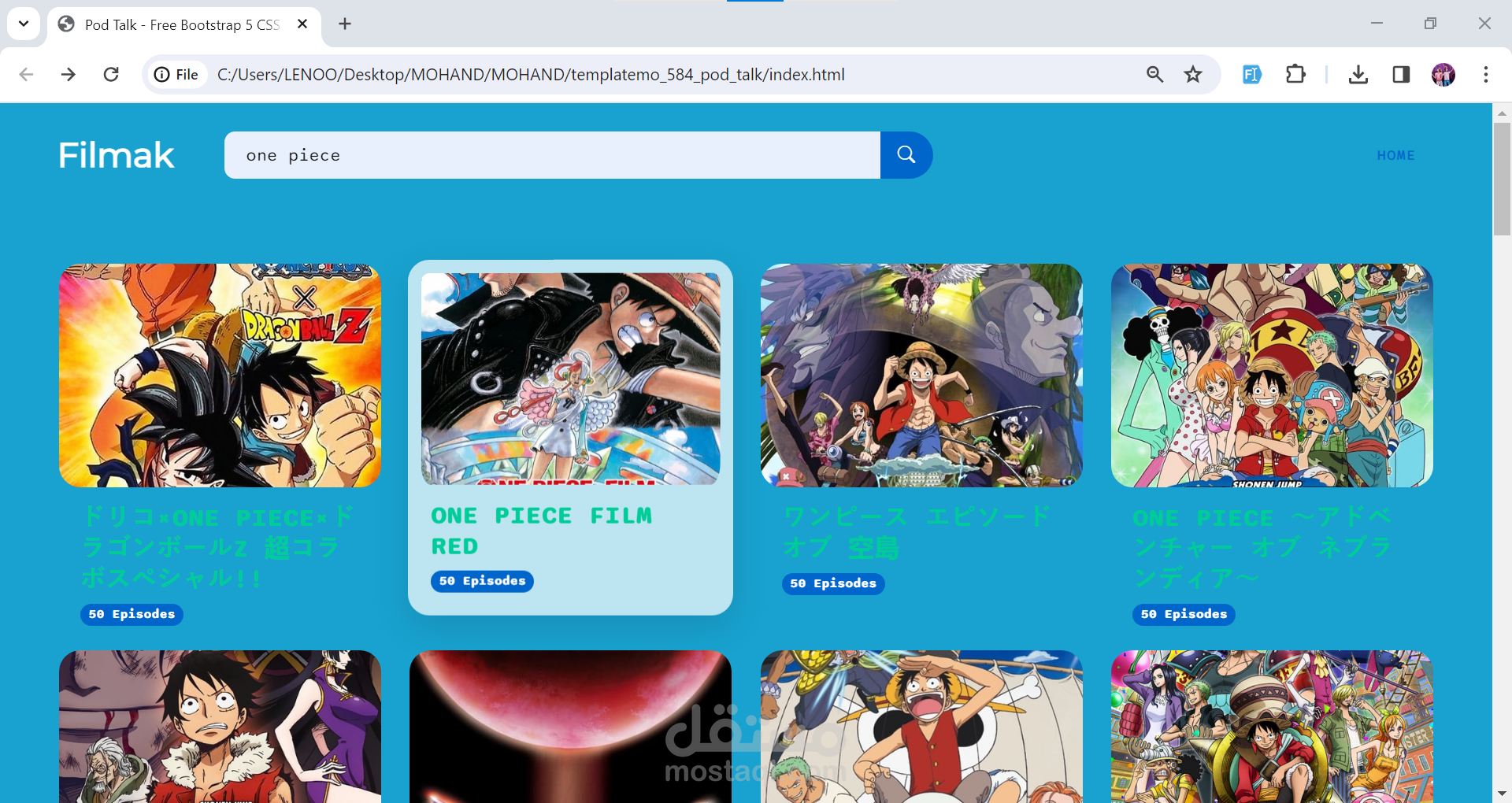Open the zoom magnifier in address bar
This screenshot has width=1512, height=803.
coord(1154,75)
